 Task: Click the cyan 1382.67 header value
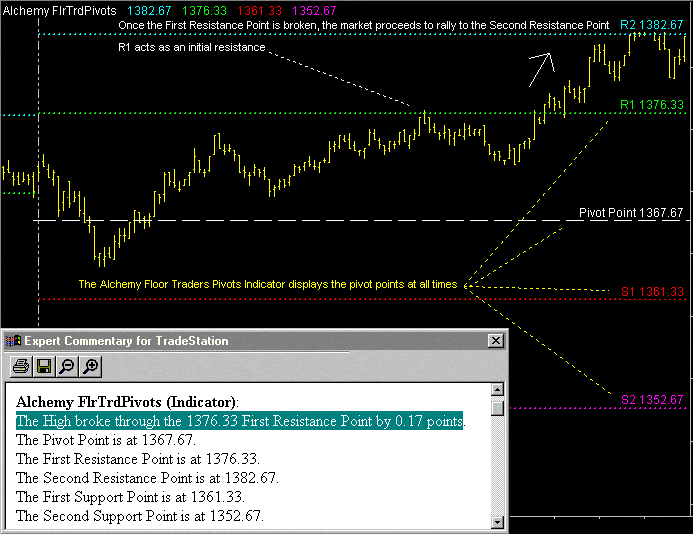pyautogui.click(x=149, y=11)
